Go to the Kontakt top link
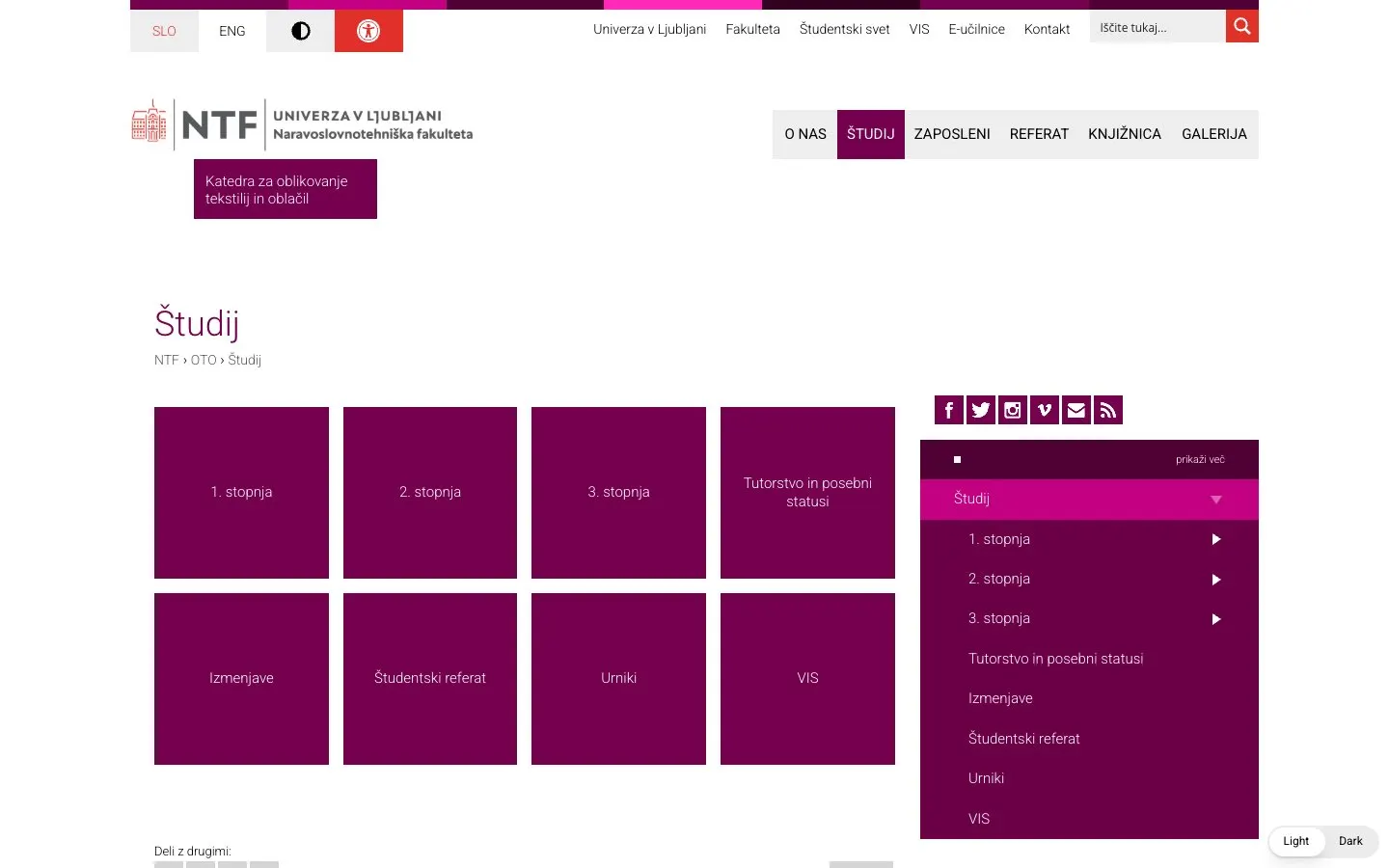The height and width of the screenshot is (868, 1389). 1047,29
